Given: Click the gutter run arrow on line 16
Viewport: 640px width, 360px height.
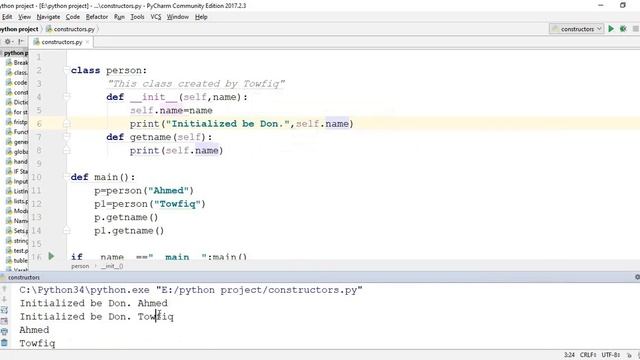Looking at the screenshot, I should [51, 256].
